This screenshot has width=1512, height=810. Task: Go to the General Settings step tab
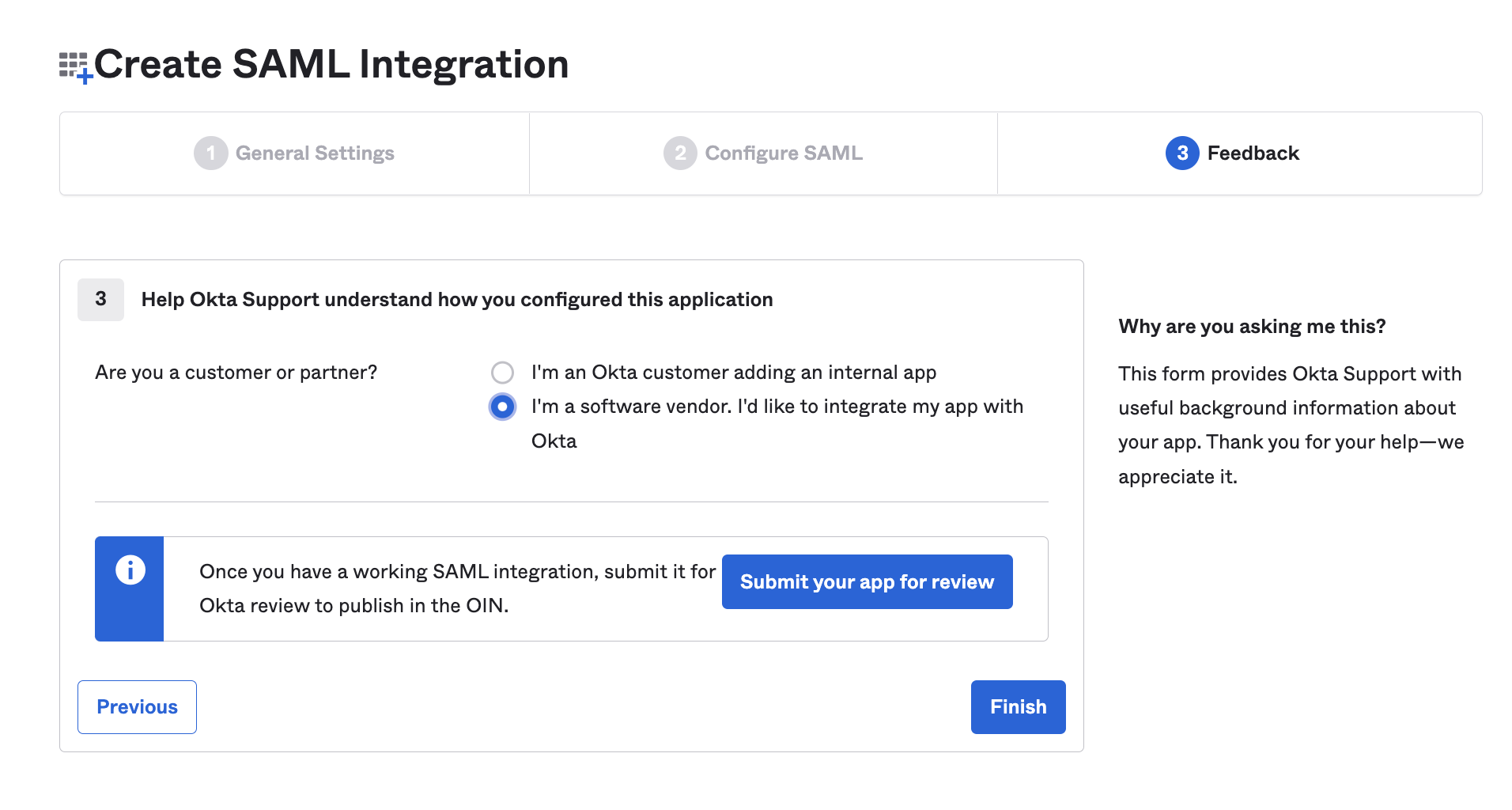pos(294,153)
